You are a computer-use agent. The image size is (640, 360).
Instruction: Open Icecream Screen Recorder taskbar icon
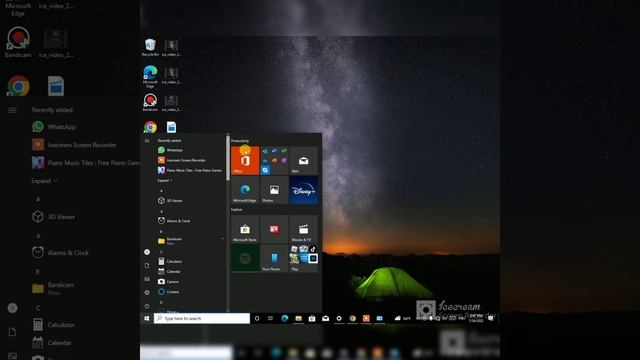click(x=366, y=318)
